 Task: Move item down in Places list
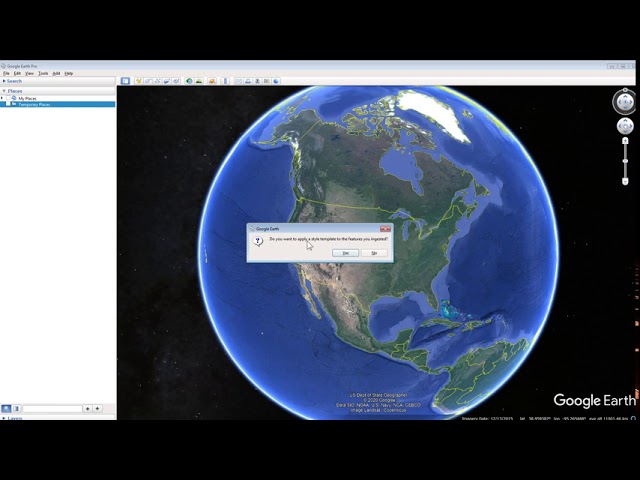98,409
